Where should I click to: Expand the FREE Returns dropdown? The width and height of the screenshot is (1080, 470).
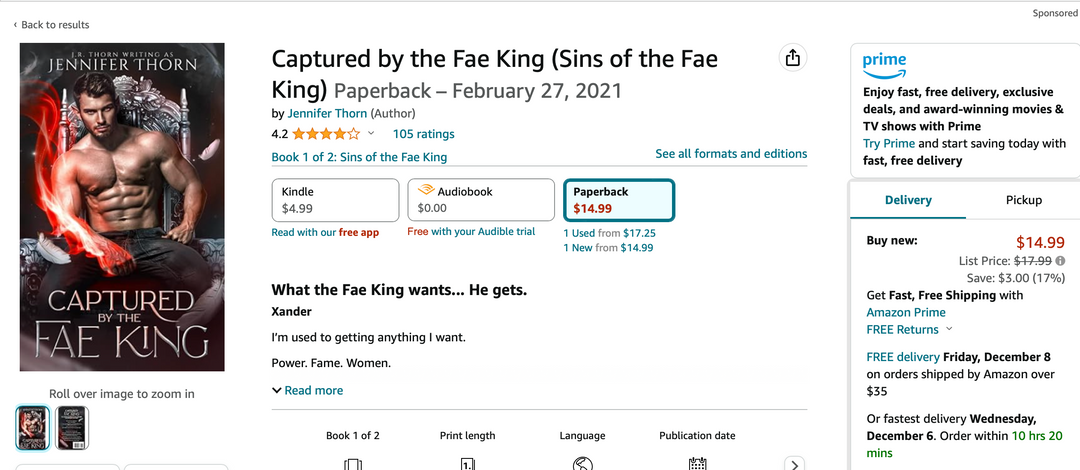click(x=949, y=329)
